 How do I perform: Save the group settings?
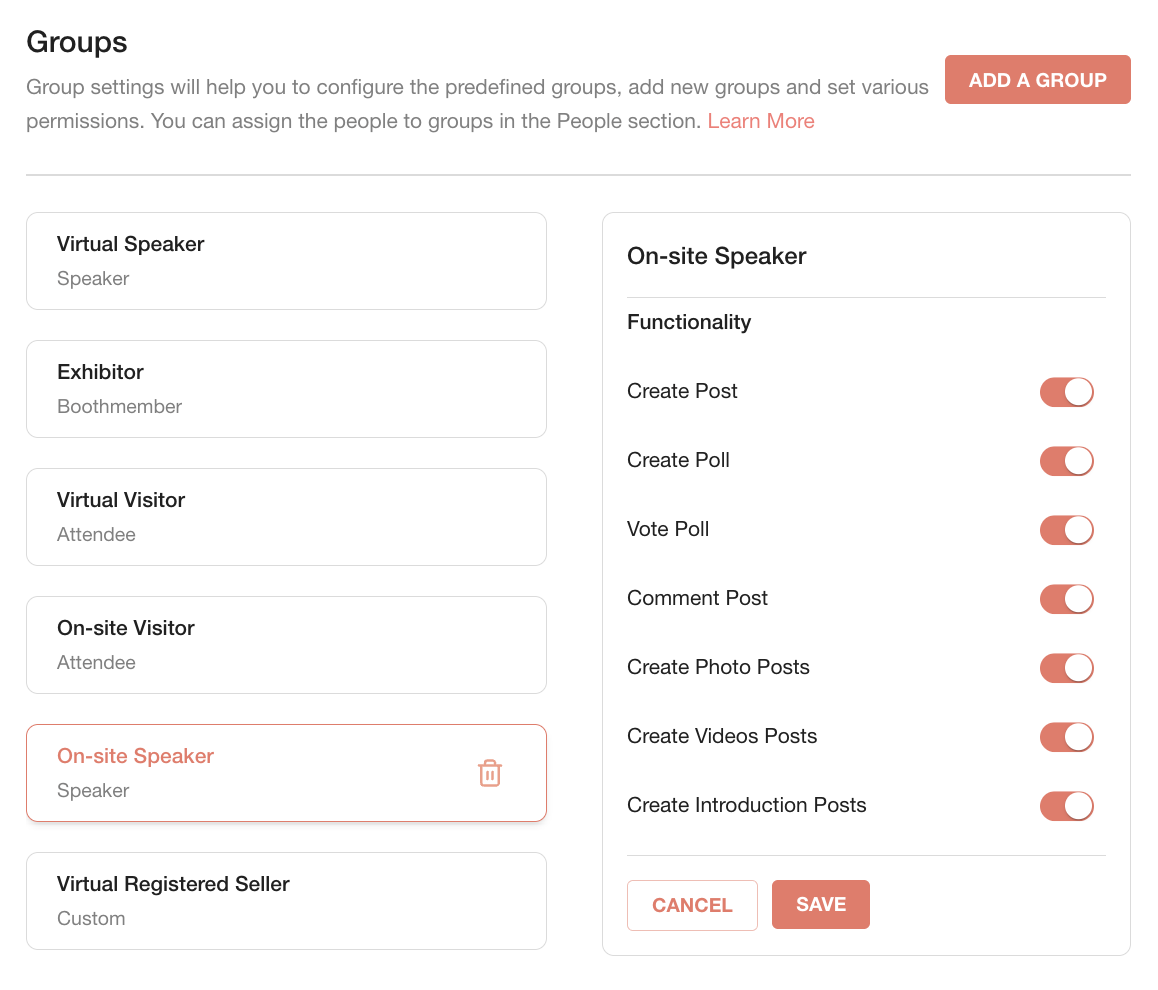pyautogui.click(x=820, y=904)
